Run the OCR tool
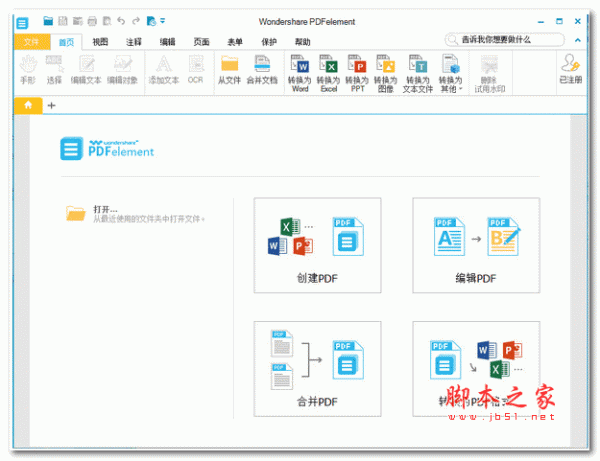Screen dimensions: 600x461 coord(196,69)
